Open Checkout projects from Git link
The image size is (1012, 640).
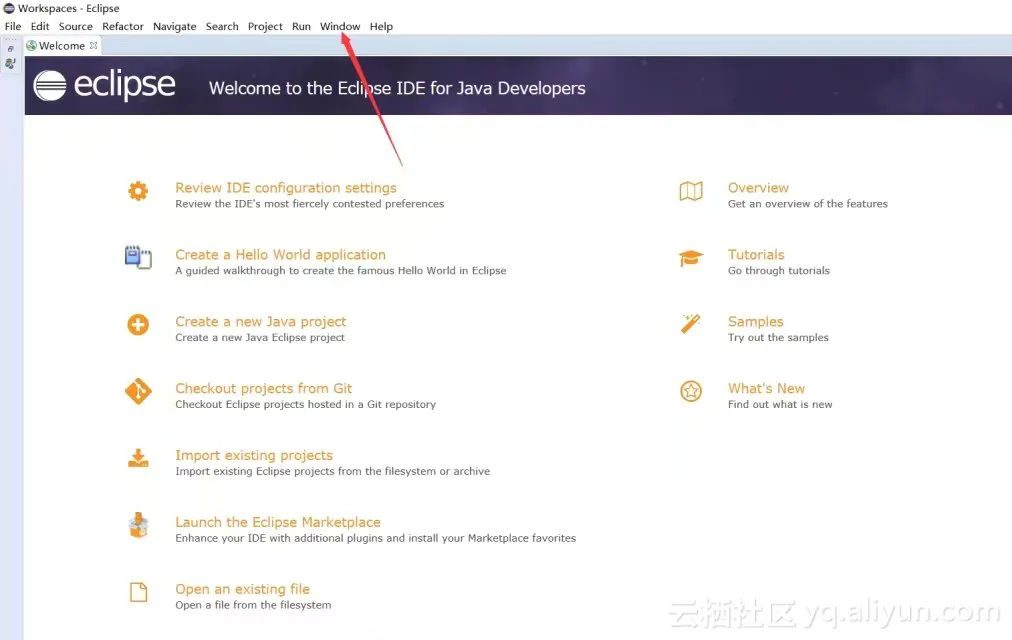click(263, 388)
